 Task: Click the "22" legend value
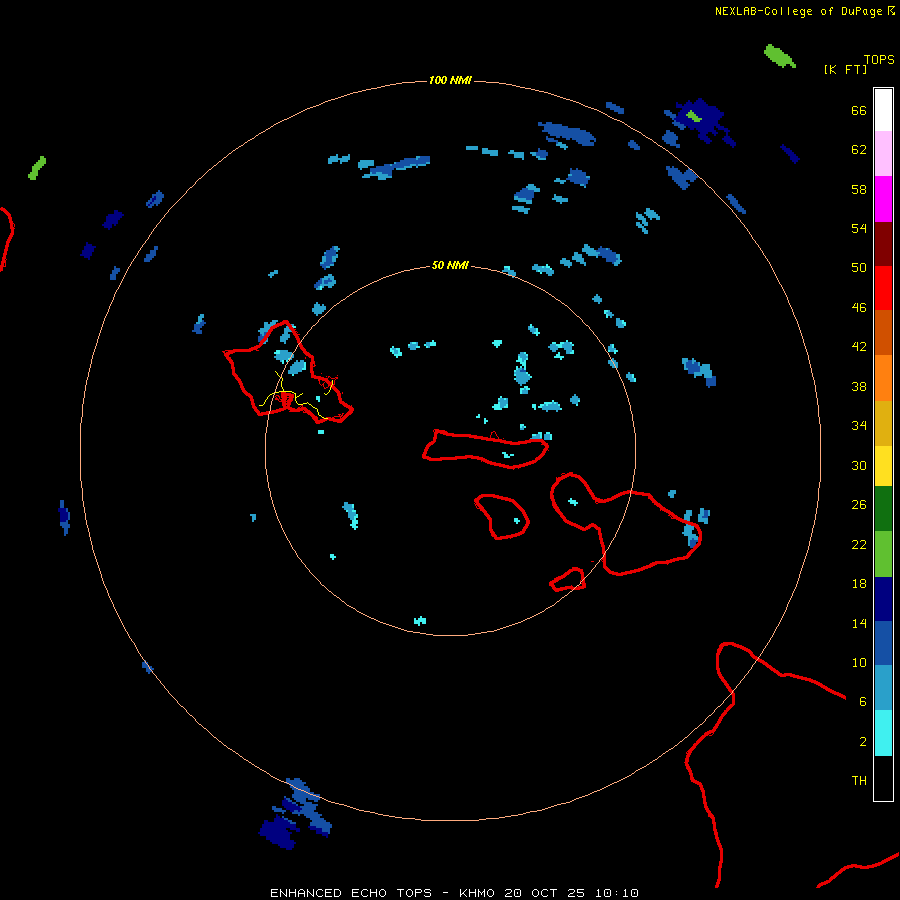(859, 545)
